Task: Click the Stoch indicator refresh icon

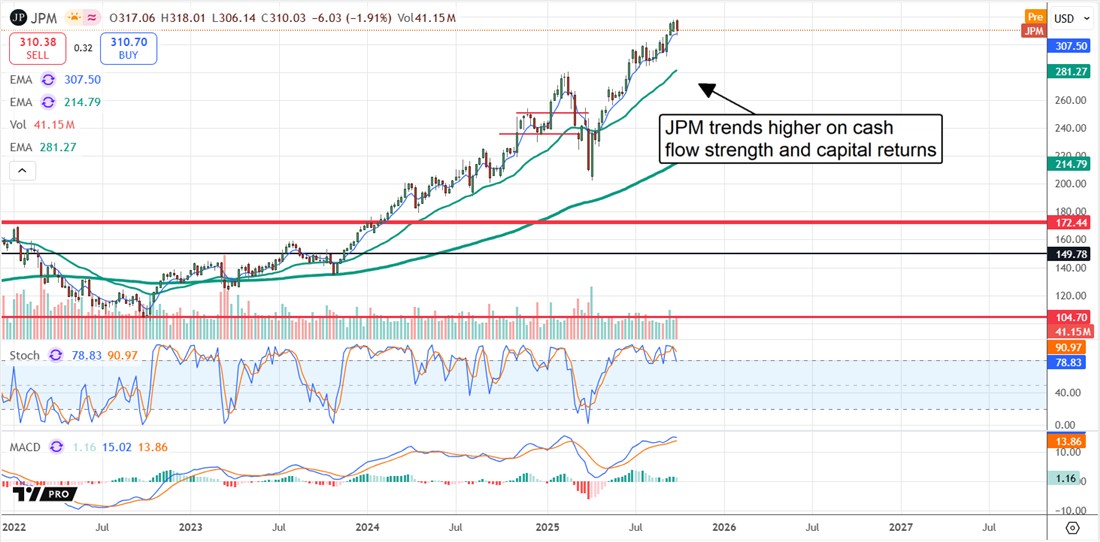Action: [x=56, y=356]
